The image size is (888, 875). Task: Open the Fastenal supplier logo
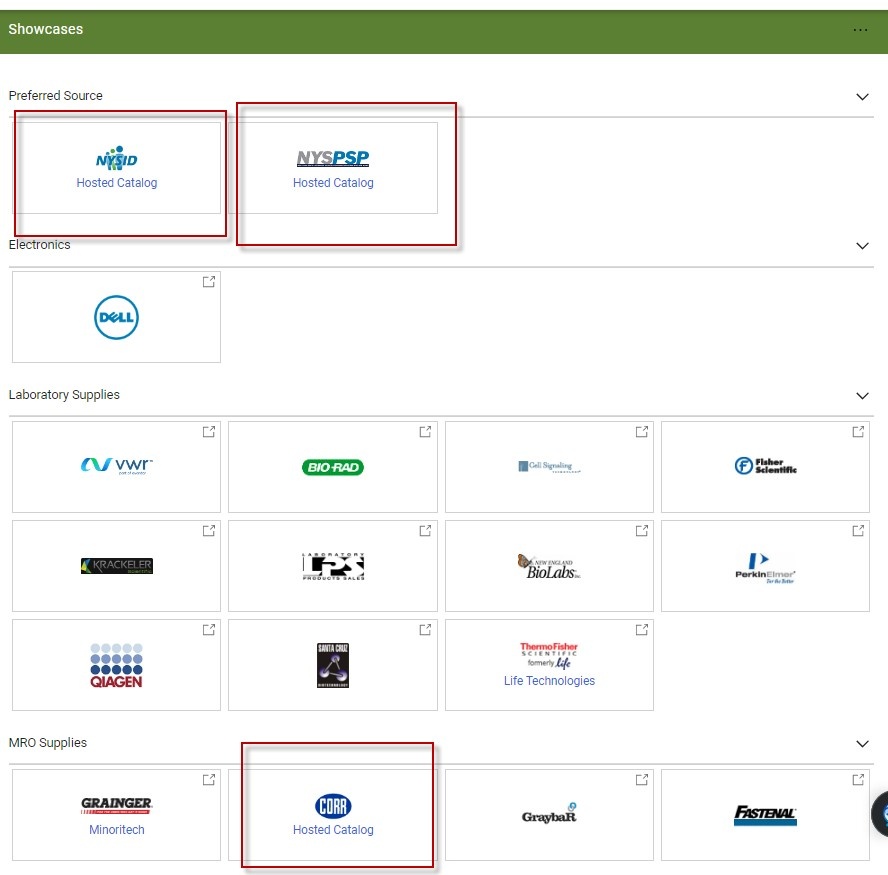click(x=765, y=815)
